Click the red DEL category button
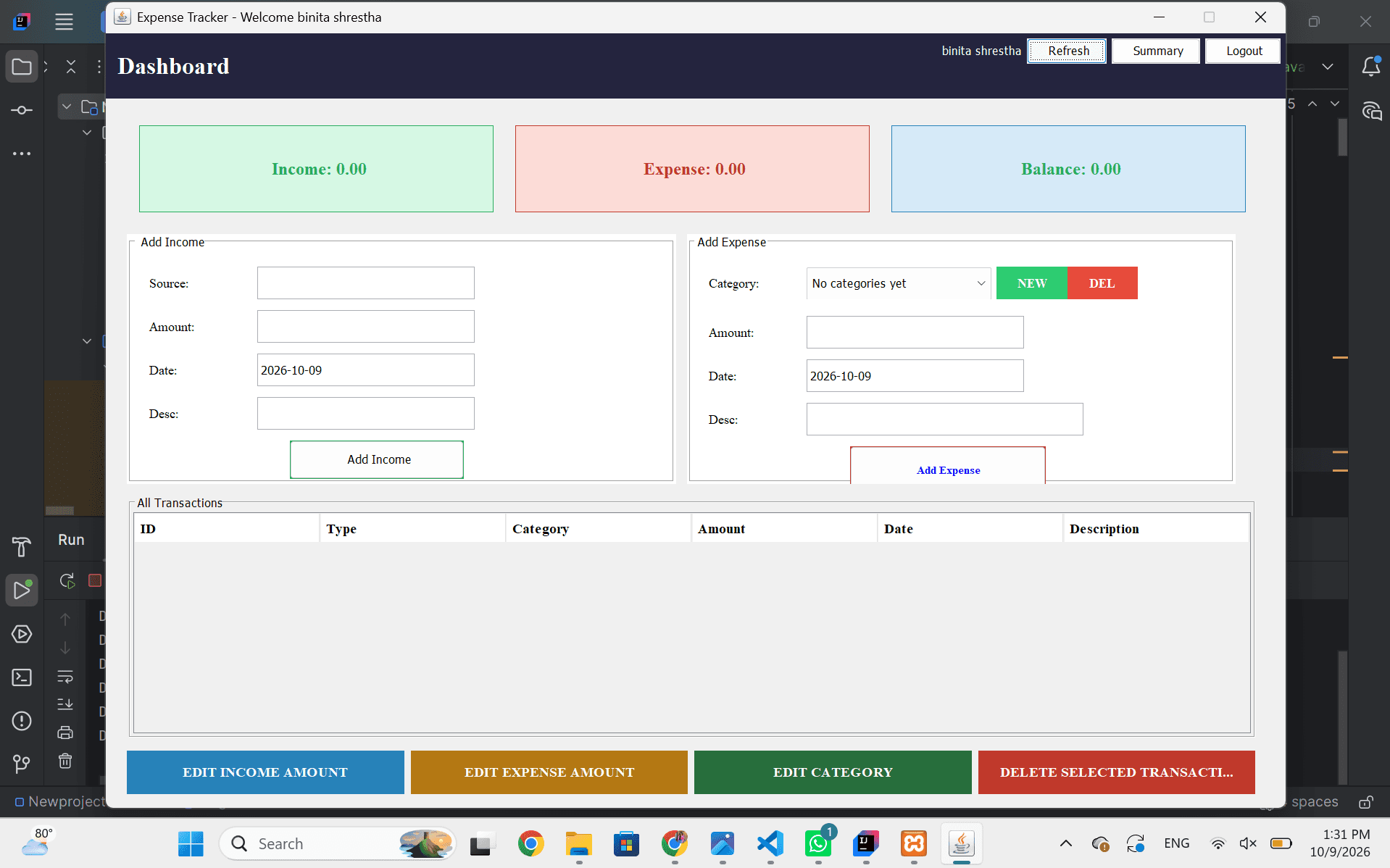The height and width of the screenshot is (868, 1390). [1102, 283]
